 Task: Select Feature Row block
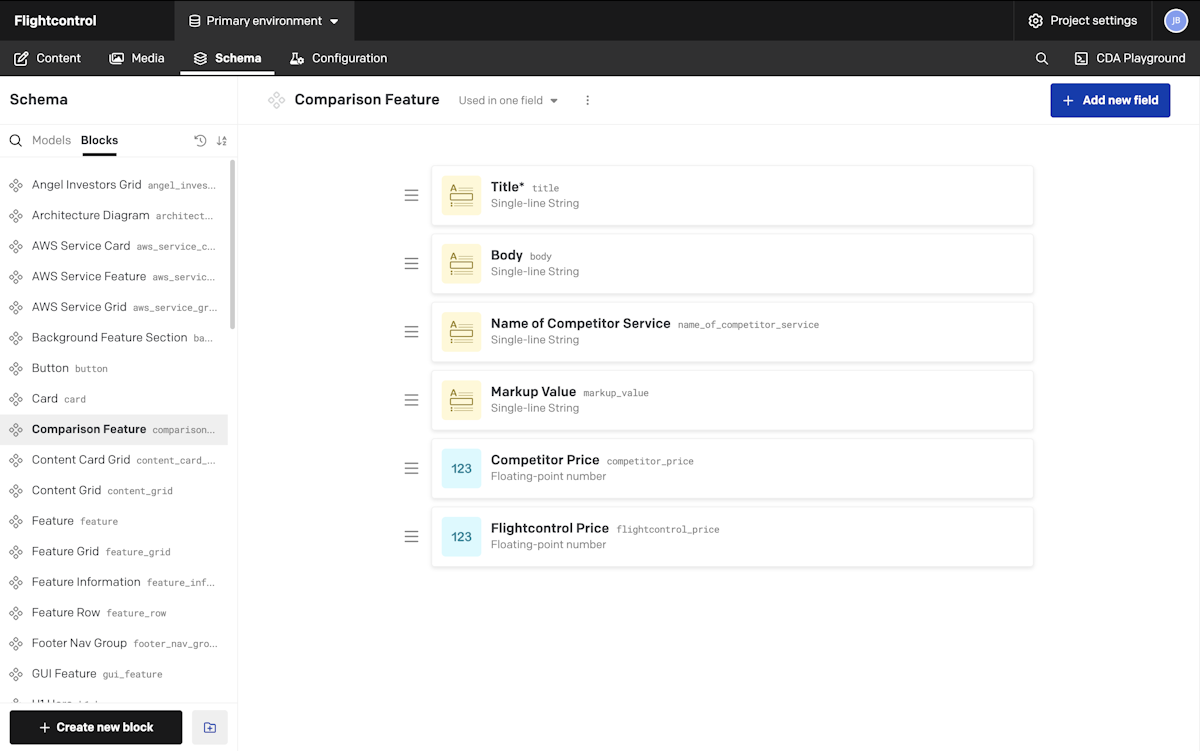[x=114, y=612]
